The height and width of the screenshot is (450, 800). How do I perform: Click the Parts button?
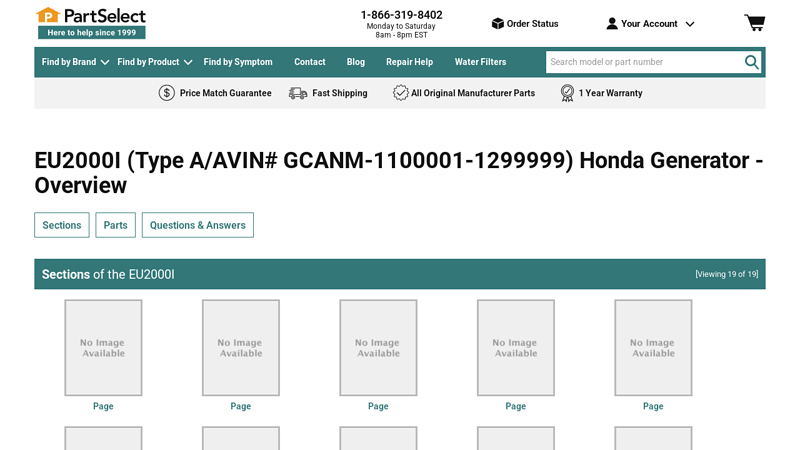[x=115, y=225]
